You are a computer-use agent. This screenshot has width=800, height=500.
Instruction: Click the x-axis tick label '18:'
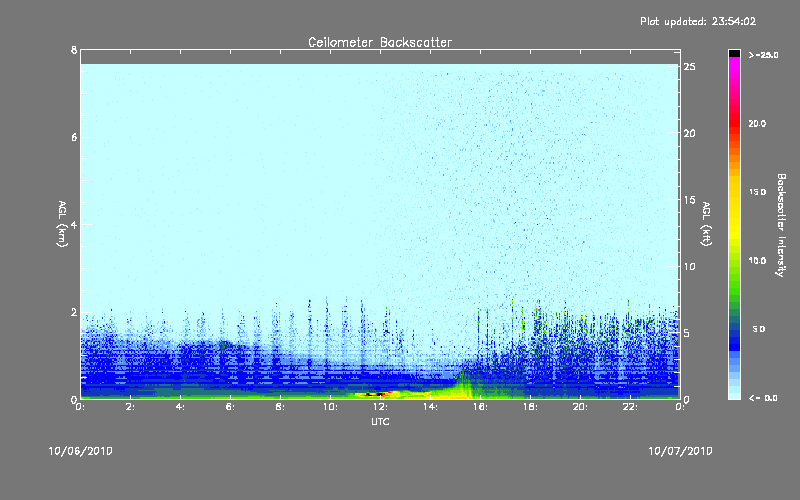(530, 407)
